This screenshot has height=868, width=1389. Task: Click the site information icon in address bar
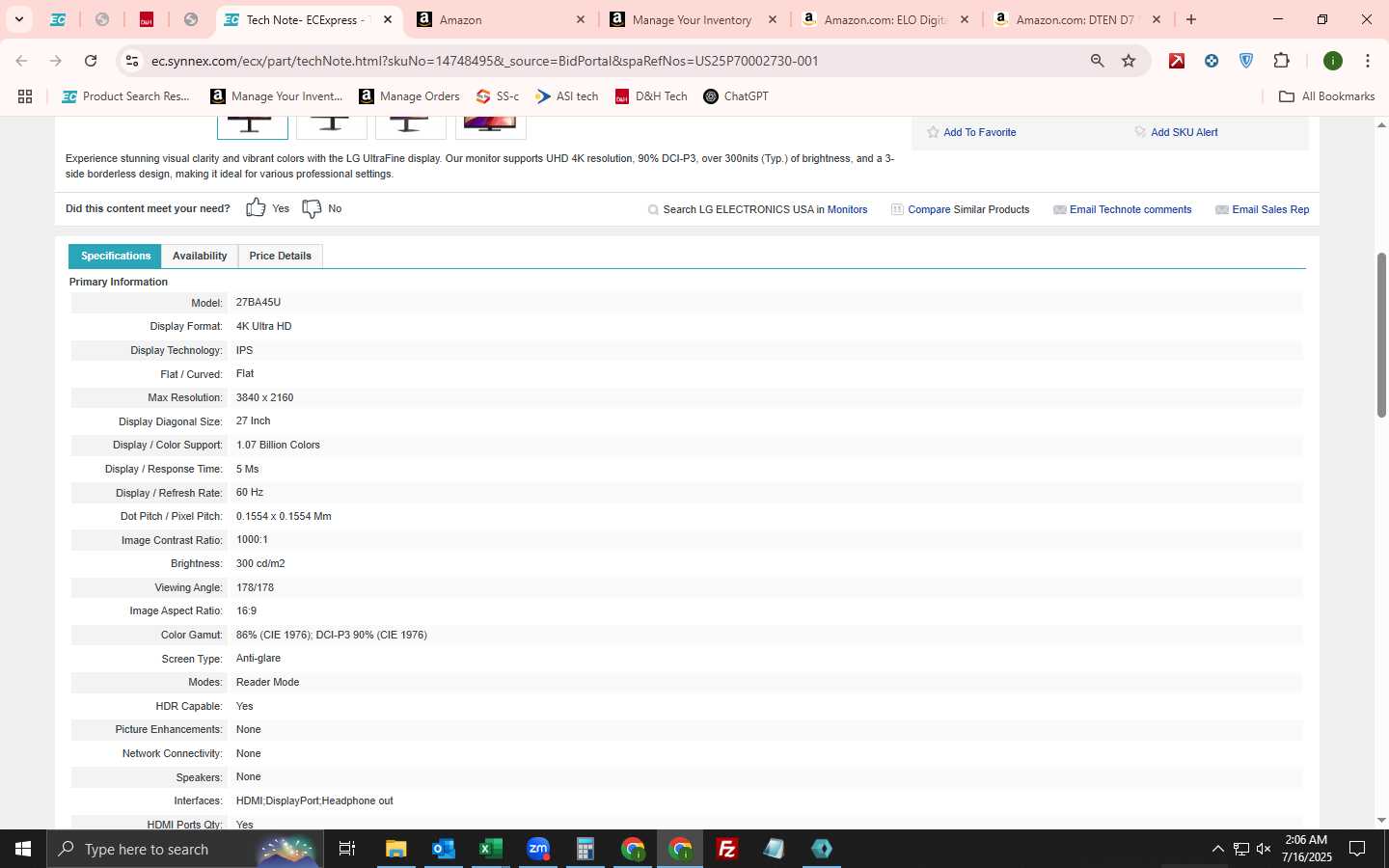[x=132, y=61]
